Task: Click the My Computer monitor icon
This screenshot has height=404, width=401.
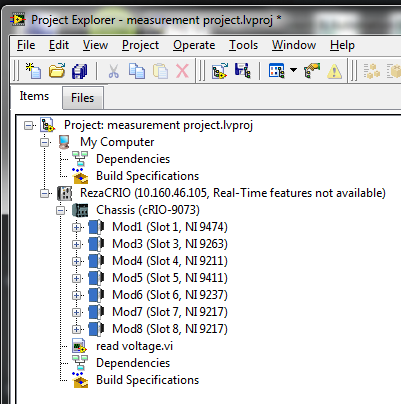Action: pyautogui.click(x=64, y=142)
